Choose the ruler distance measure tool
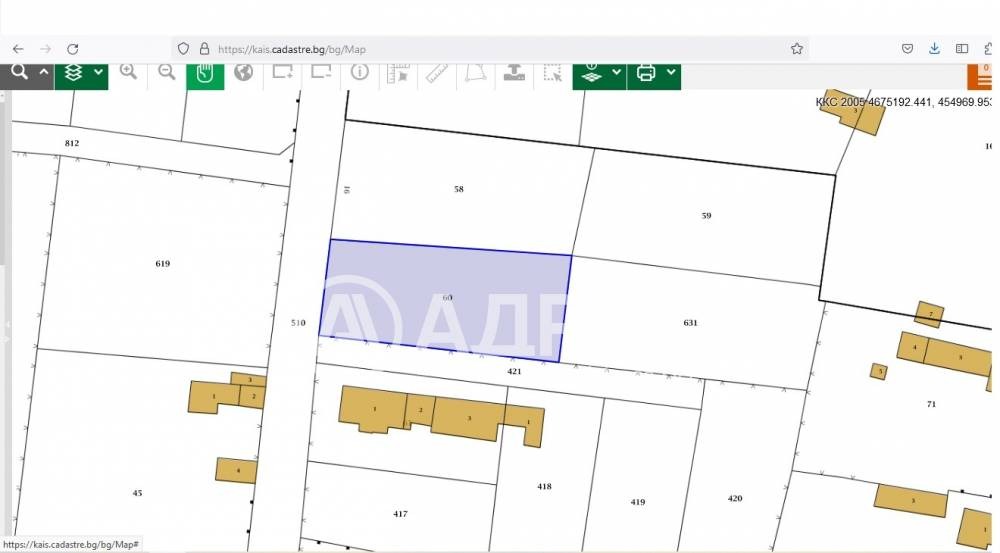 (437, 73)
